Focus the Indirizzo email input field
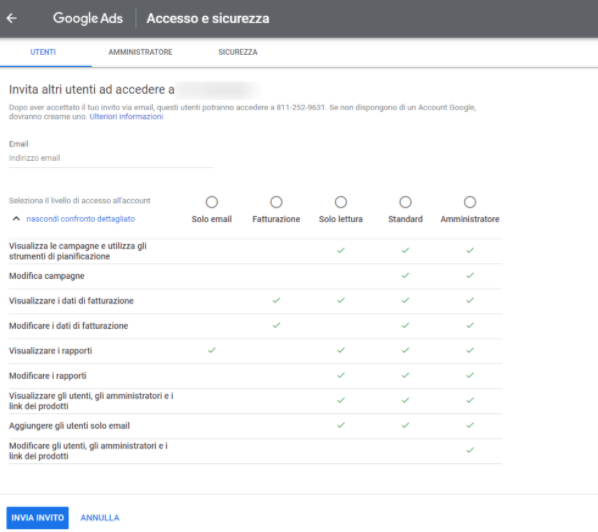The height and width of the screenshot is (532, 598). (x=111, y=158)
